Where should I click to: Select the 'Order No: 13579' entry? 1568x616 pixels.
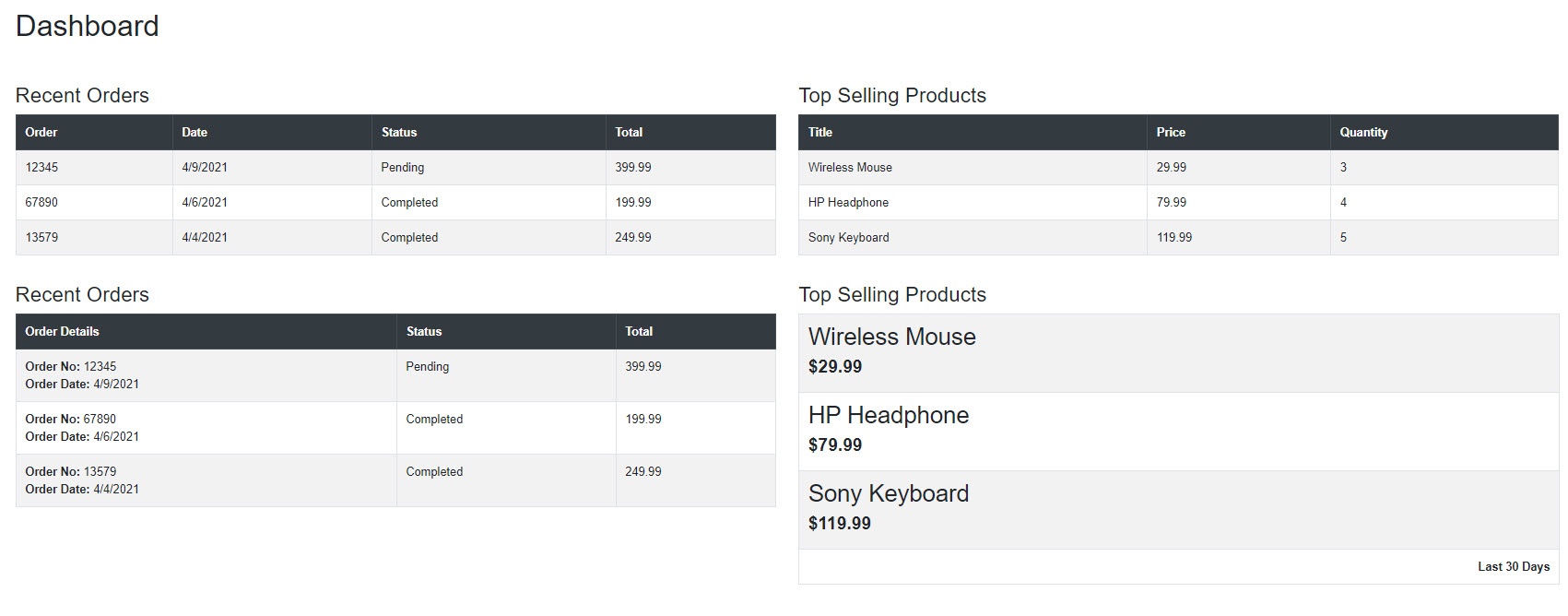(x=71, y=471)
